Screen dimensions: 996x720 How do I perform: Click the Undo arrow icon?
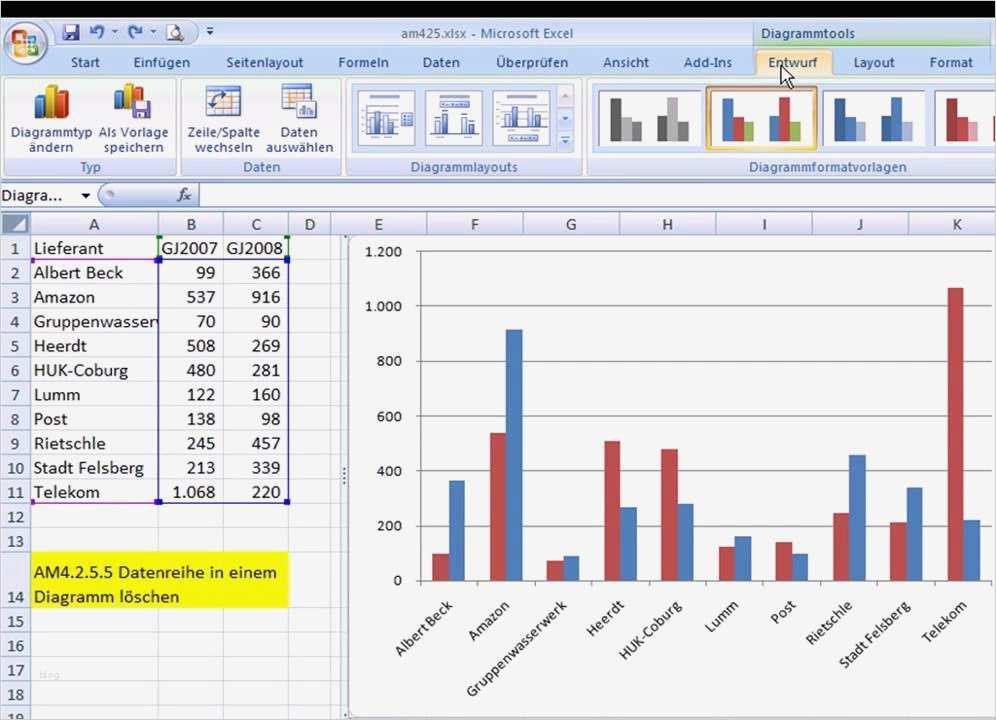pyautogui.click(x=97, y=31)
